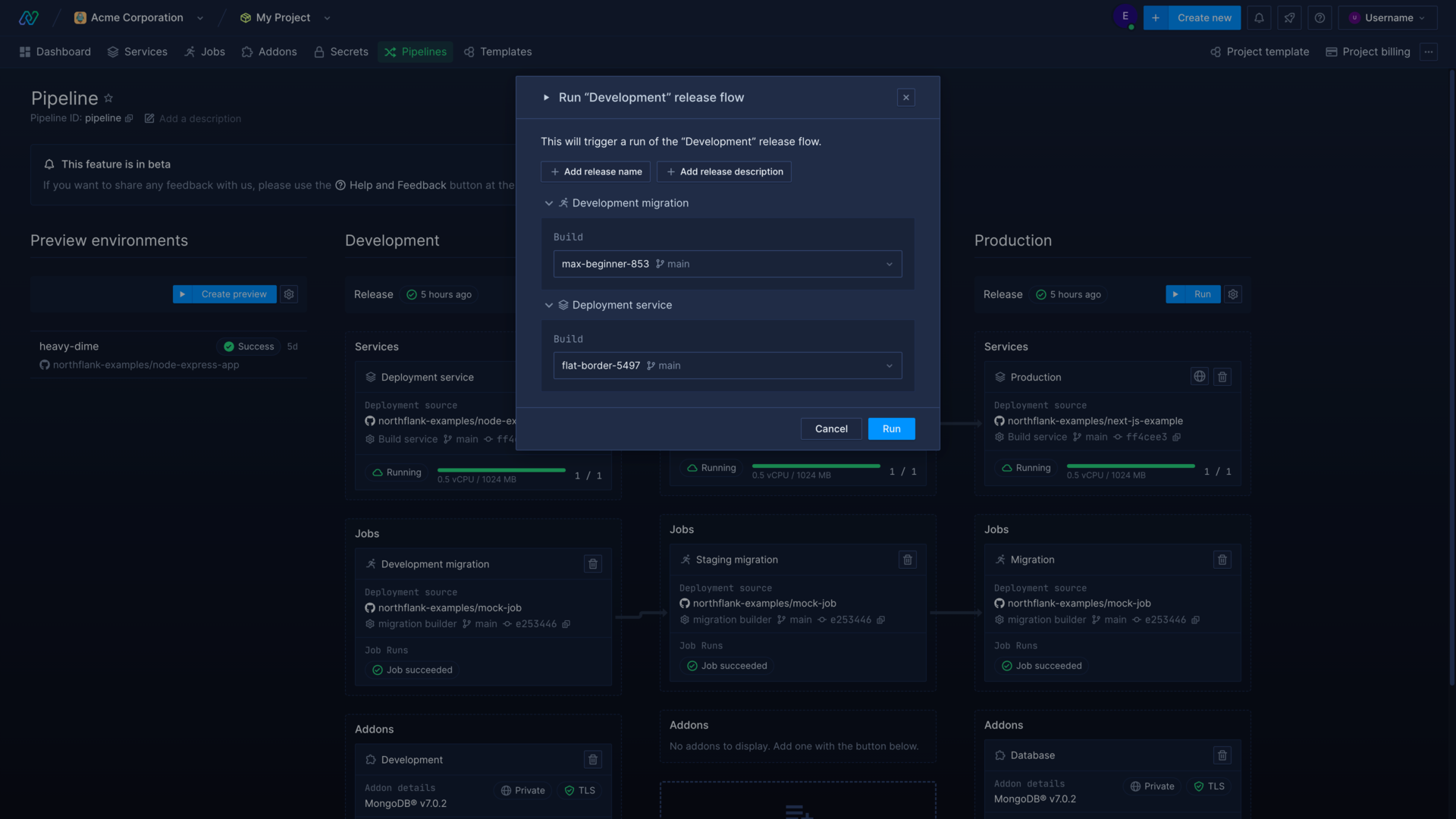Screen dimensions: 1456x819
Task: Toggle the Add release description field
Action: point(723,171)
